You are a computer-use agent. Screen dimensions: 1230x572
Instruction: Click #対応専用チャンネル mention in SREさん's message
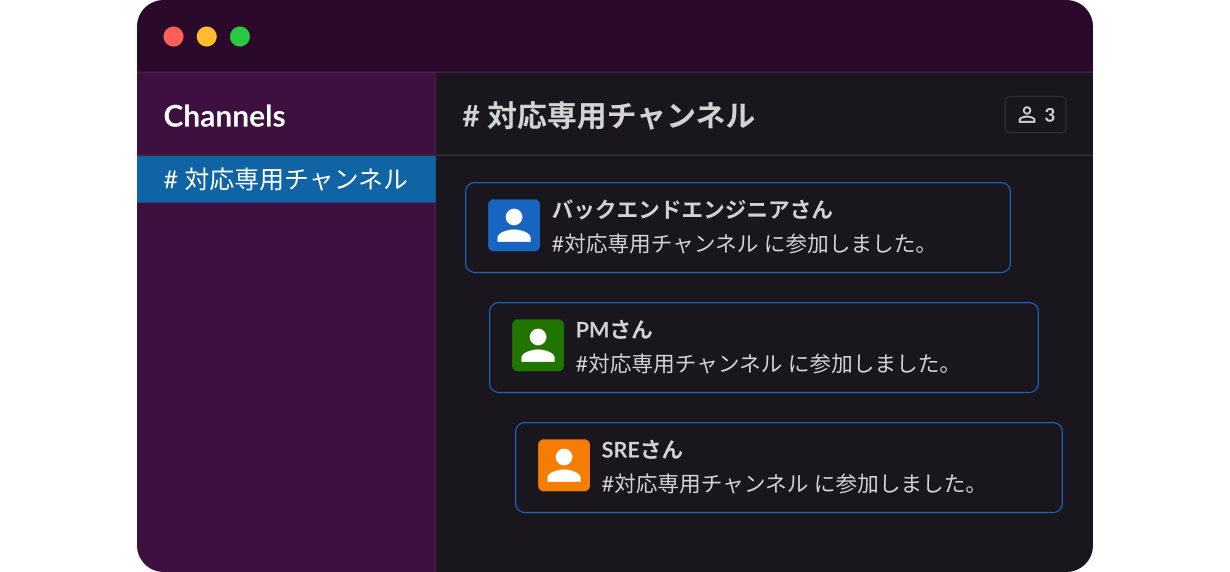click(x=704, y=483)
